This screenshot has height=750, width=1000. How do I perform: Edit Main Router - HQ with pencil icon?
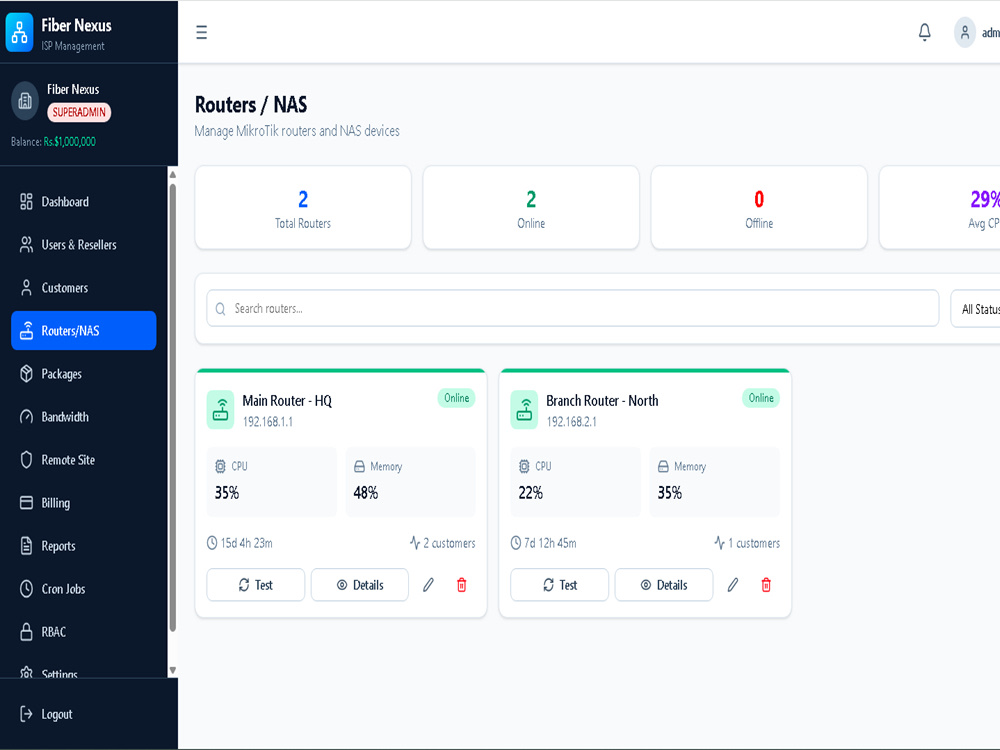(x=429, y=585)
